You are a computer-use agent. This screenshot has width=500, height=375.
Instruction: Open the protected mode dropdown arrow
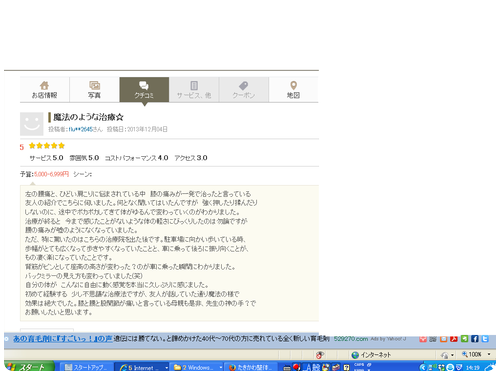point(452,355)
